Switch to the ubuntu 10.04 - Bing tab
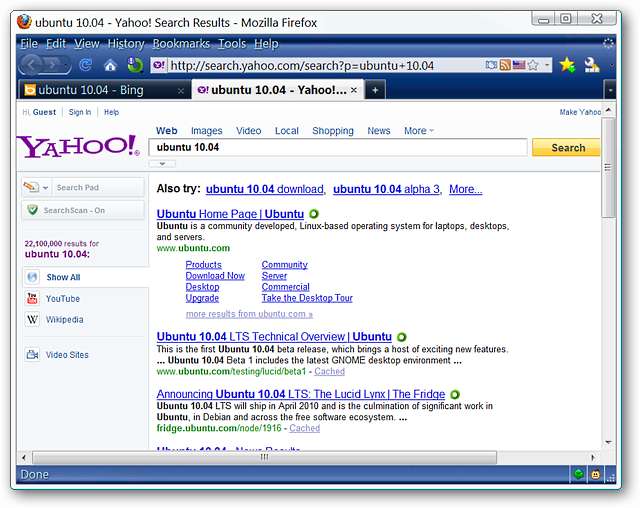The image size is (640, 508). [x=100, y=90]
